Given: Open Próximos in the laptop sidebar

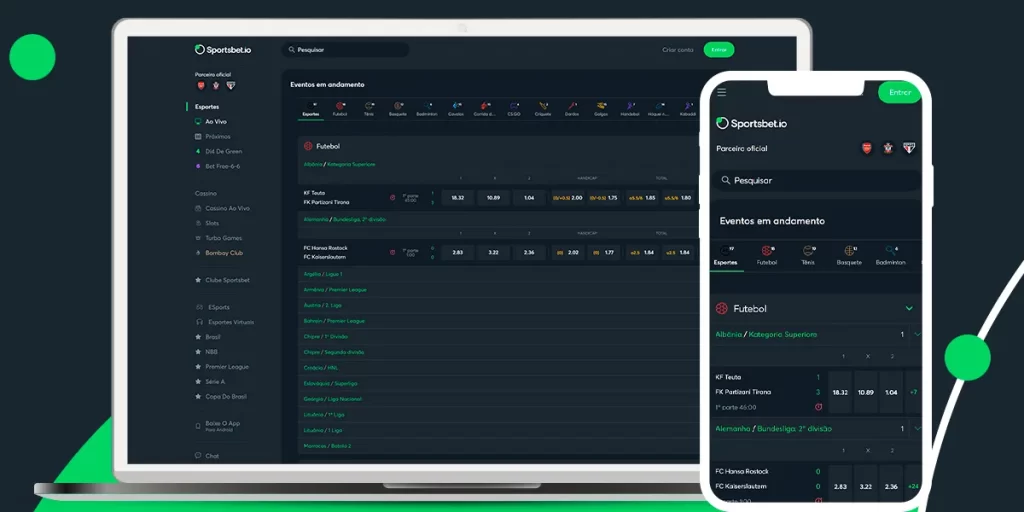Looking at the screenshot, I should click(x=213, y=136).
